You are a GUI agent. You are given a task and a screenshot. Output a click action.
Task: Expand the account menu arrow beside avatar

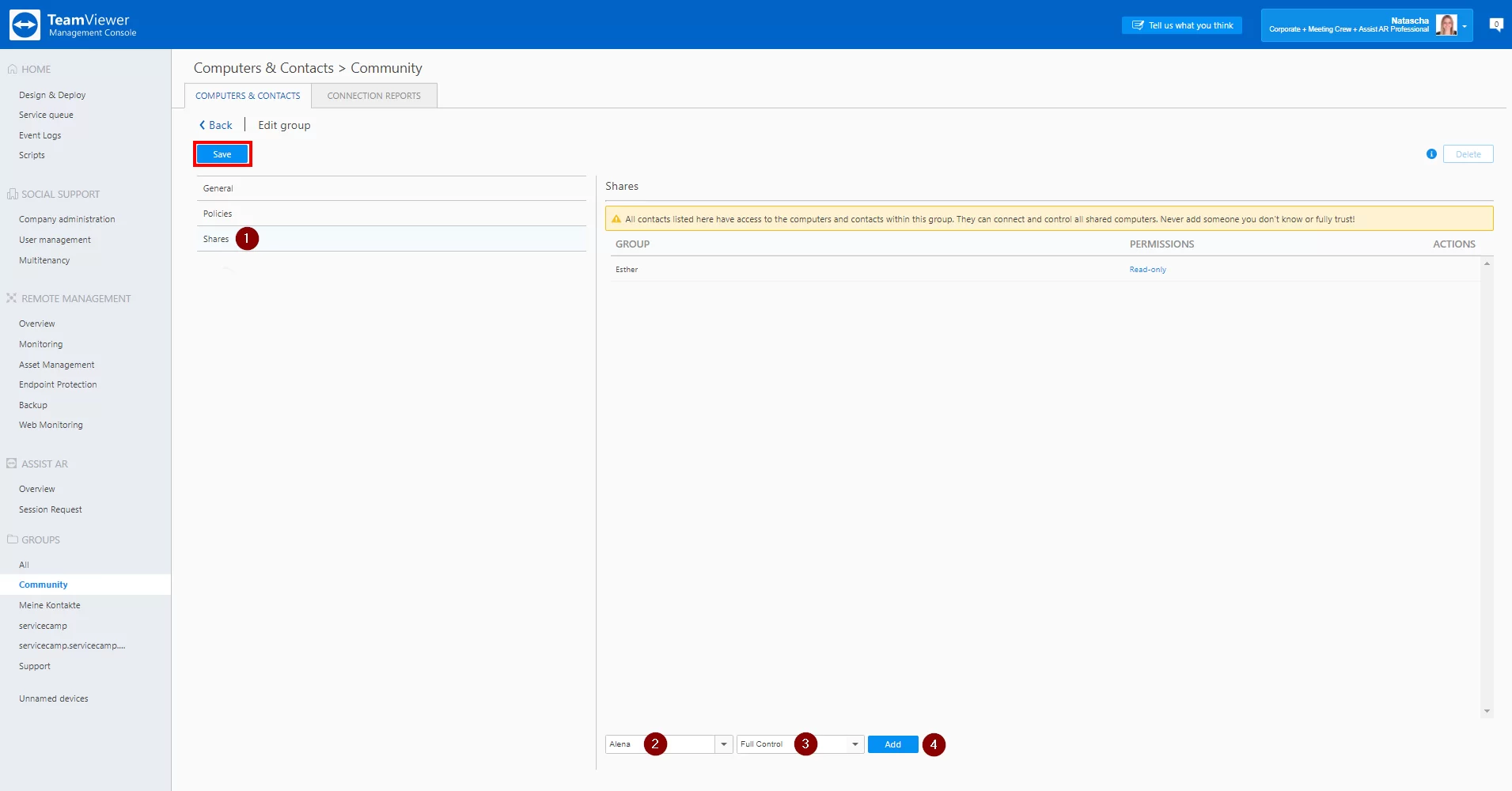(x=1465, y=26)
